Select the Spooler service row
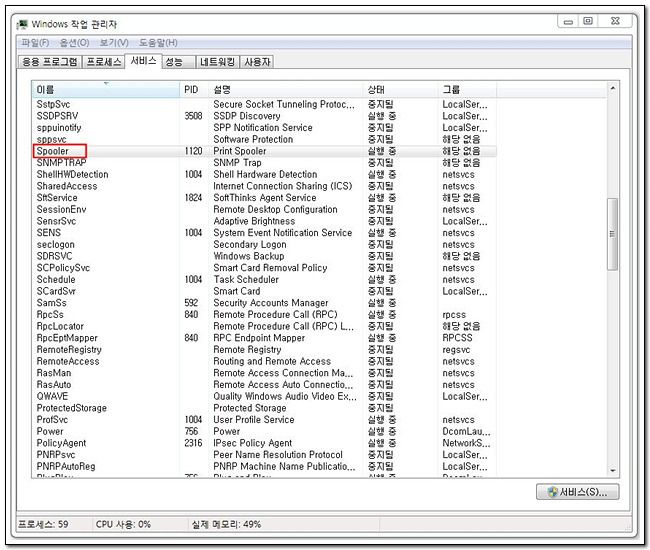Viewport: 650px width, 550px height. (264, 151)
